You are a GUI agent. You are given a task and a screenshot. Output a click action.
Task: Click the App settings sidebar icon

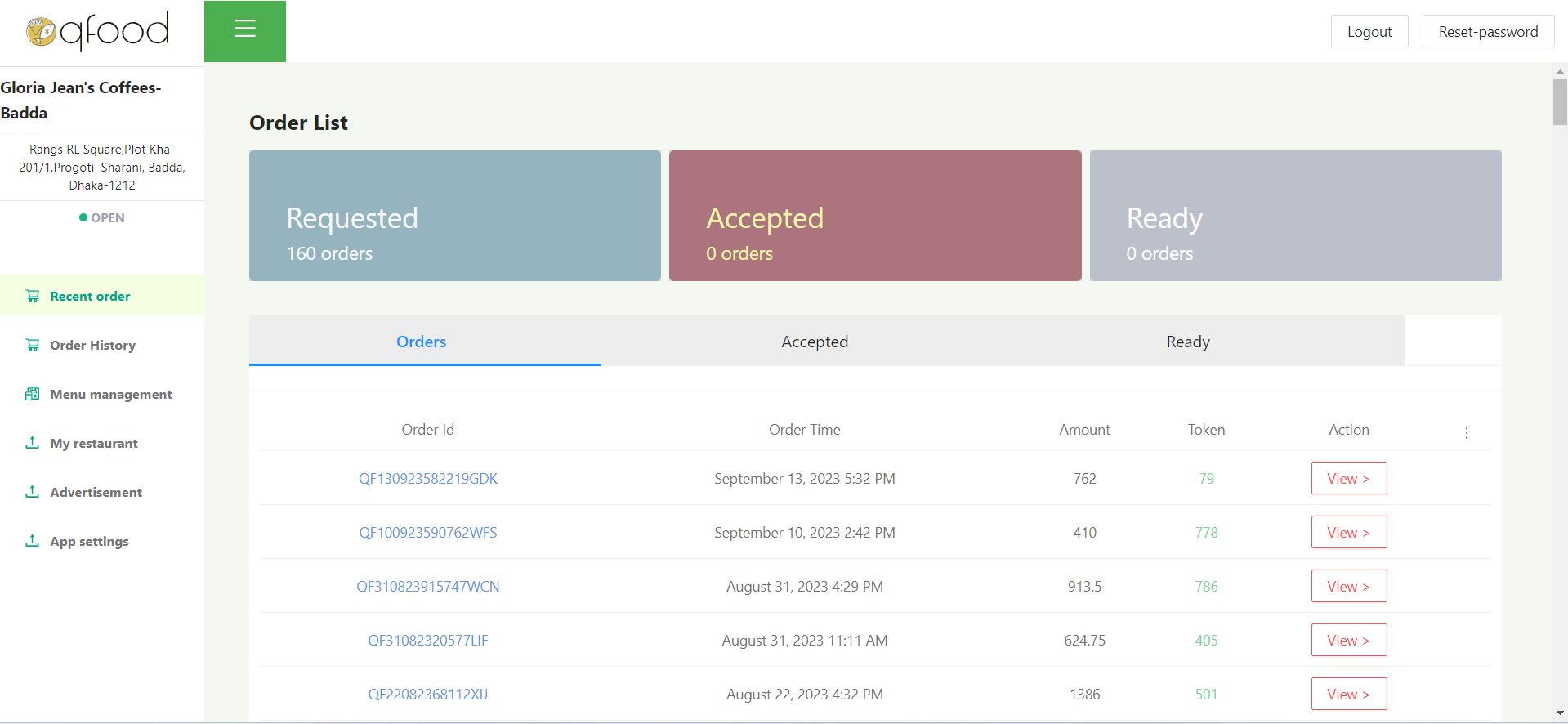(x=33, y=541)
